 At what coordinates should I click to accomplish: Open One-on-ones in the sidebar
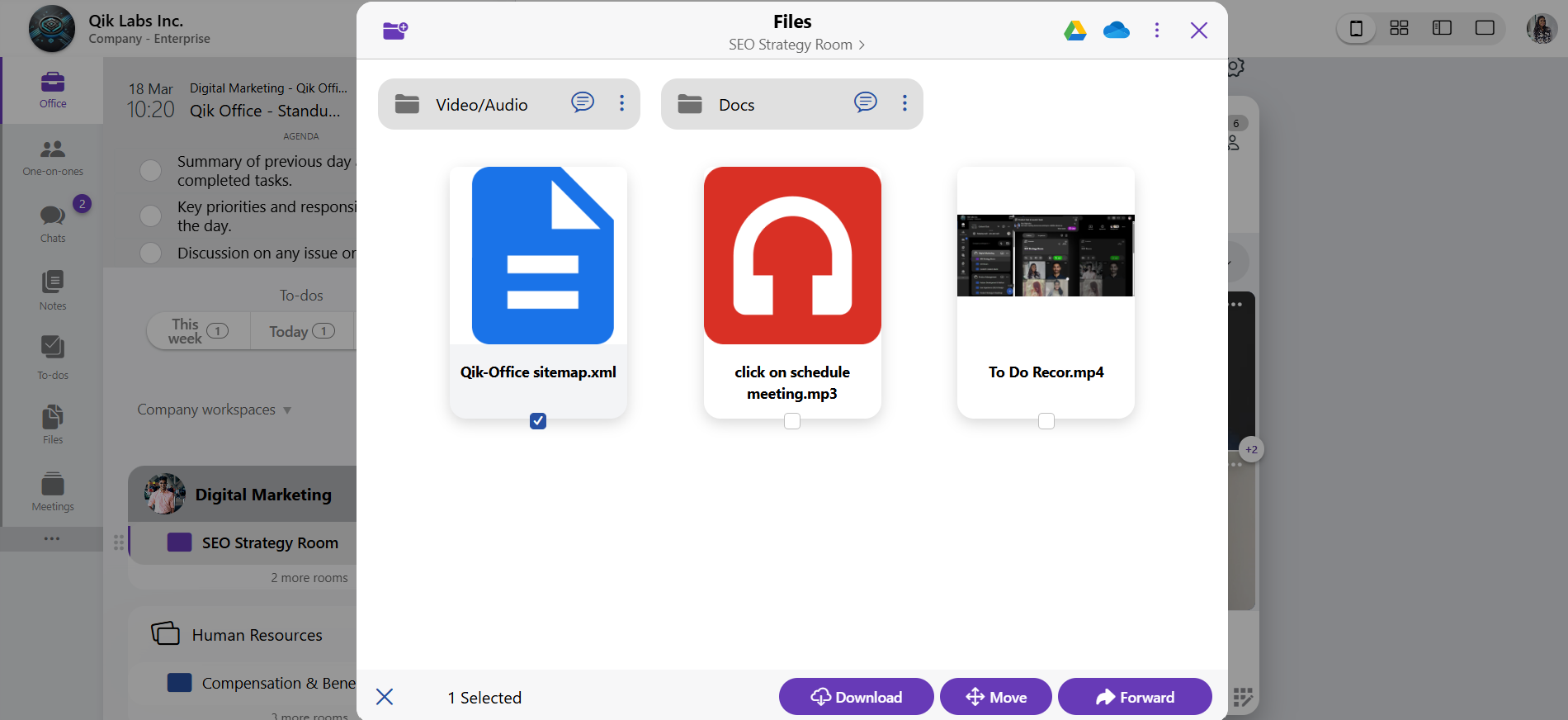click(53, 158)
